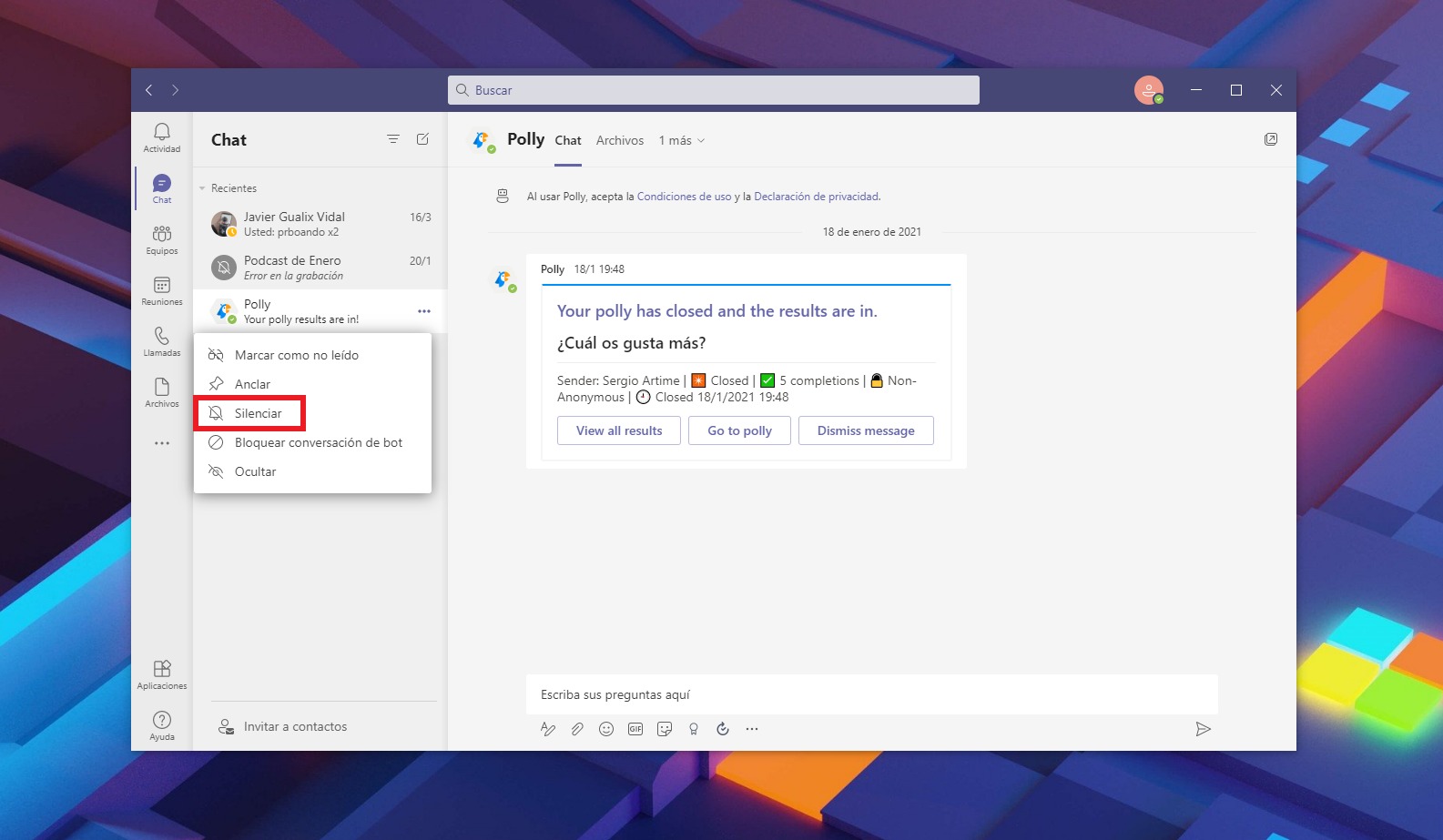Open the text format tool
The height and width of the screenshot is (840, 1443).
click(548, 729)
